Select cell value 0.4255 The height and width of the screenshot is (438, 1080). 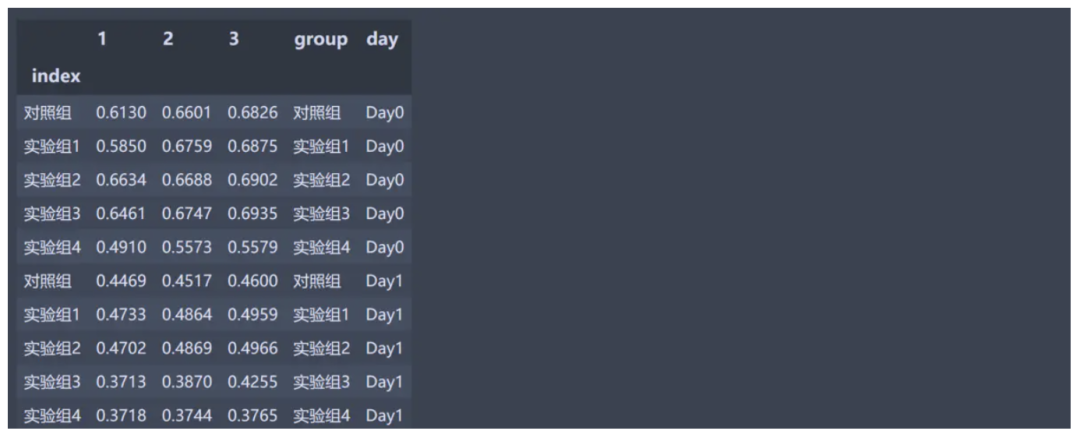pyautogui.click(x=253, y=382)
